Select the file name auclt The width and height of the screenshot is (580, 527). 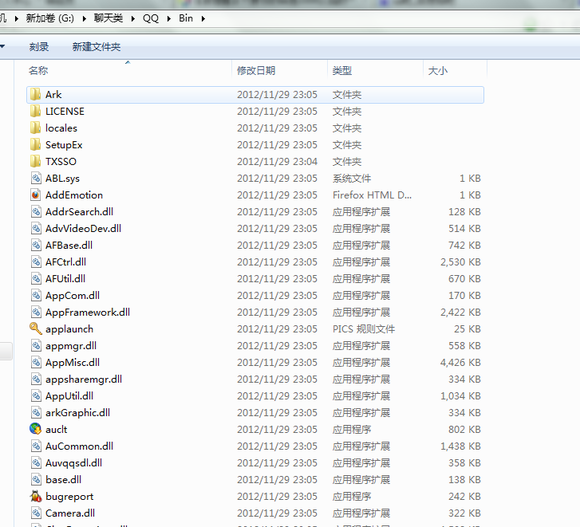pyautogui.click(x=56, y=429)
